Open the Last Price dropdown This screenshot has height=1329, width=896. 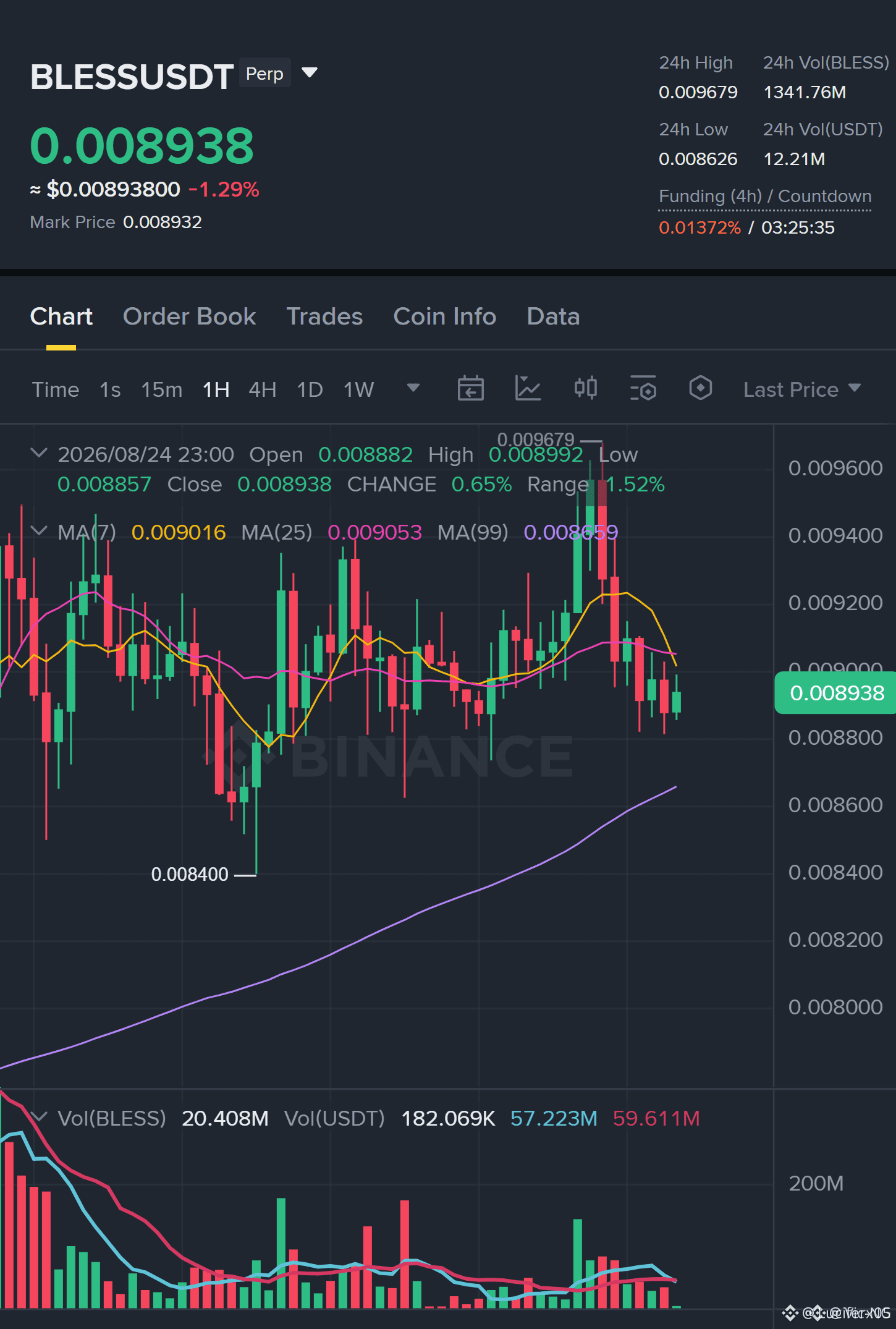802,389
